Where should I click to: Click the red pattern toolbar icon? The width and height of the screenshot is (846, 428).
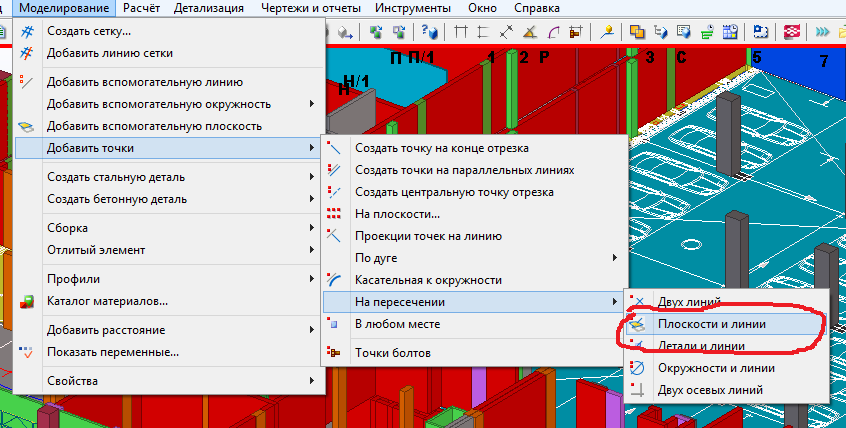[791, 32]
